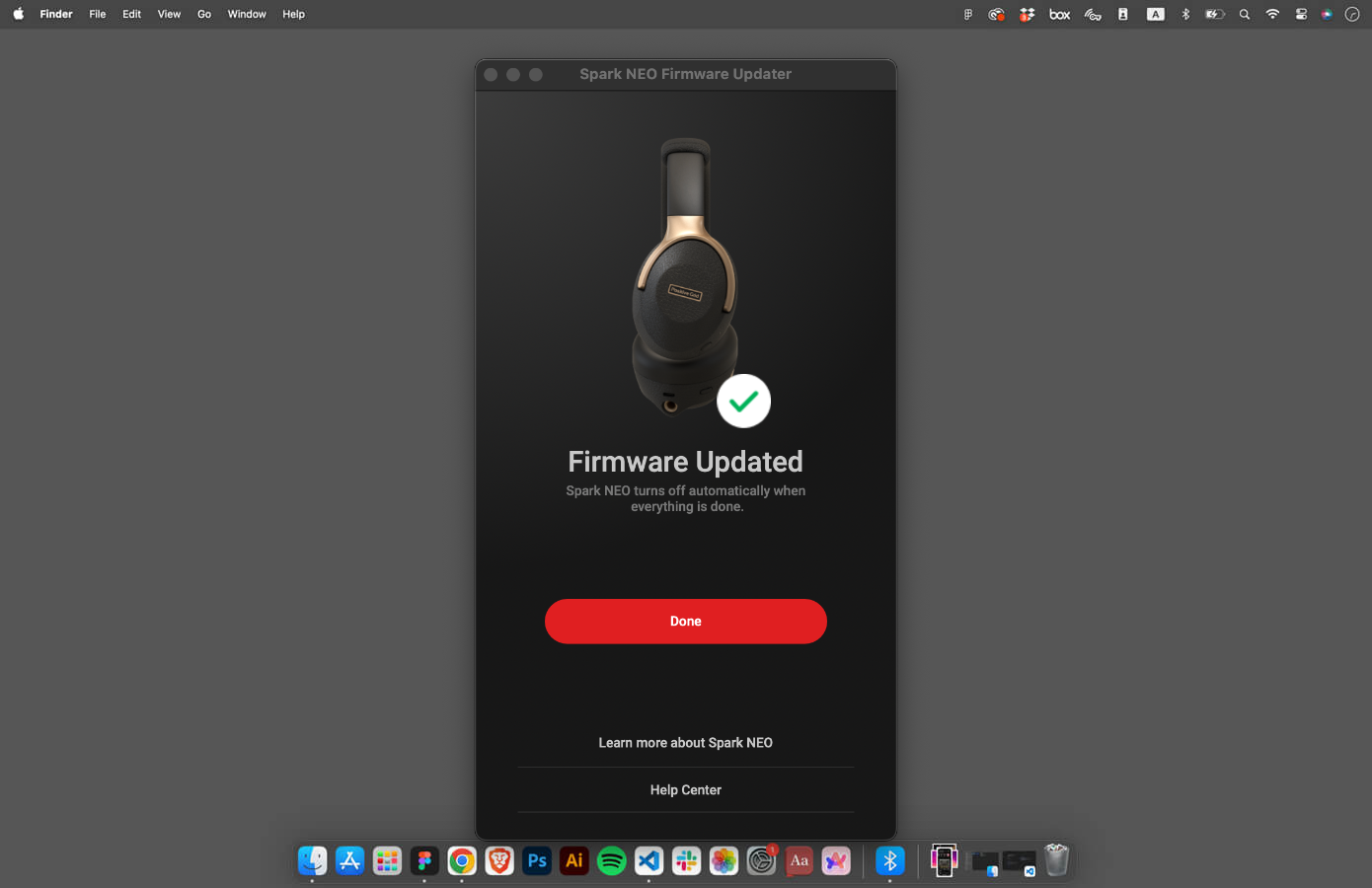Launch Brave browser from the Dock
The width and height of the screenshot is (1372, 888).
click(x=499, y=860)
